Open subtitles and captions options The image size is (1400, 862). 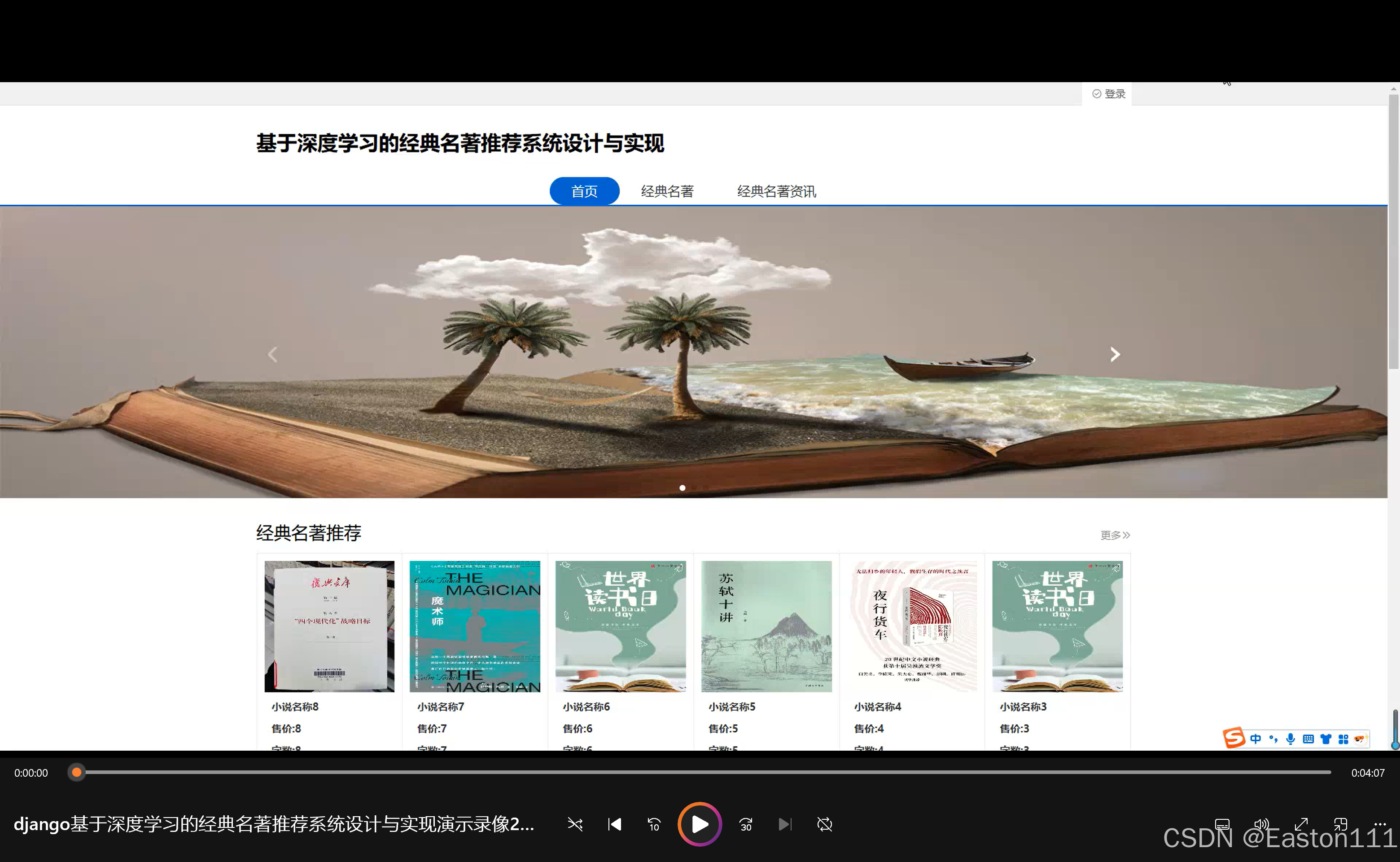tap(1222, 824)
